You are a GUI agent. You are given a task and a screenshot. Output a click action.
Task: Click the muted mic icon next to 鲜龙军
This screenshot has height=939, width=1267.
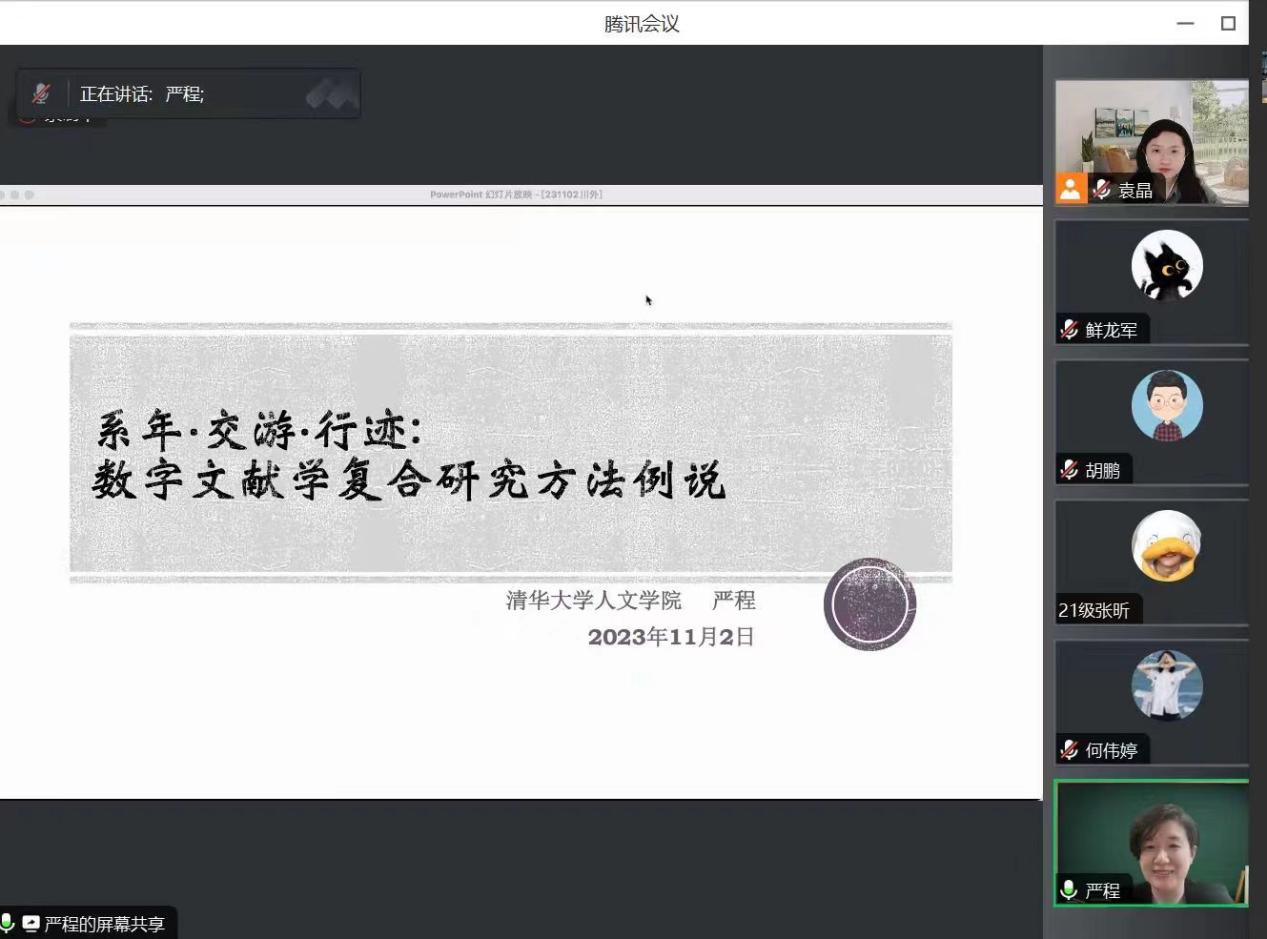click(x=1069, y=330)
